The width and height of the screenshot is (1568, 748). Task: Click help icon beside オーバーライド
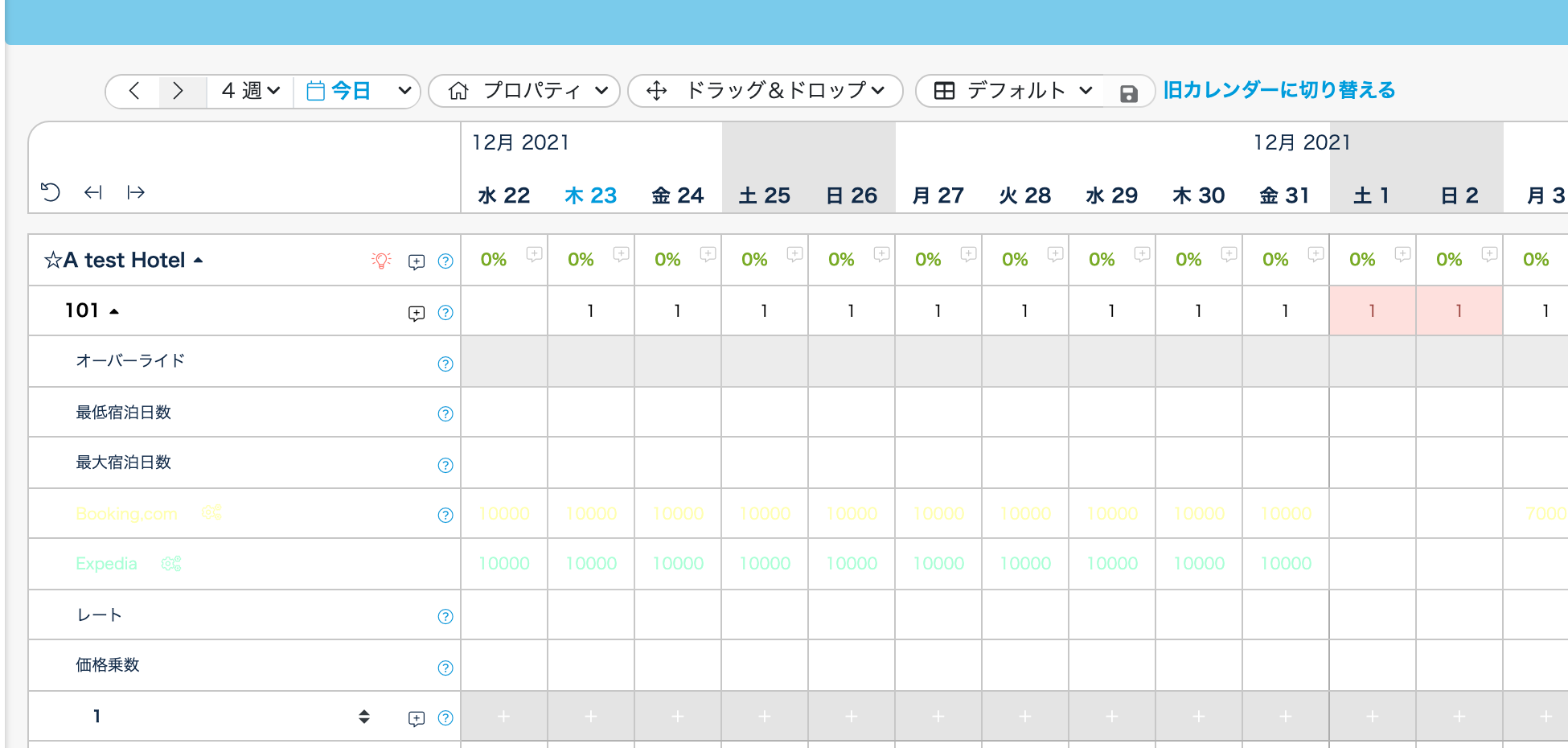pyautogui.click(x=445, y=364)
